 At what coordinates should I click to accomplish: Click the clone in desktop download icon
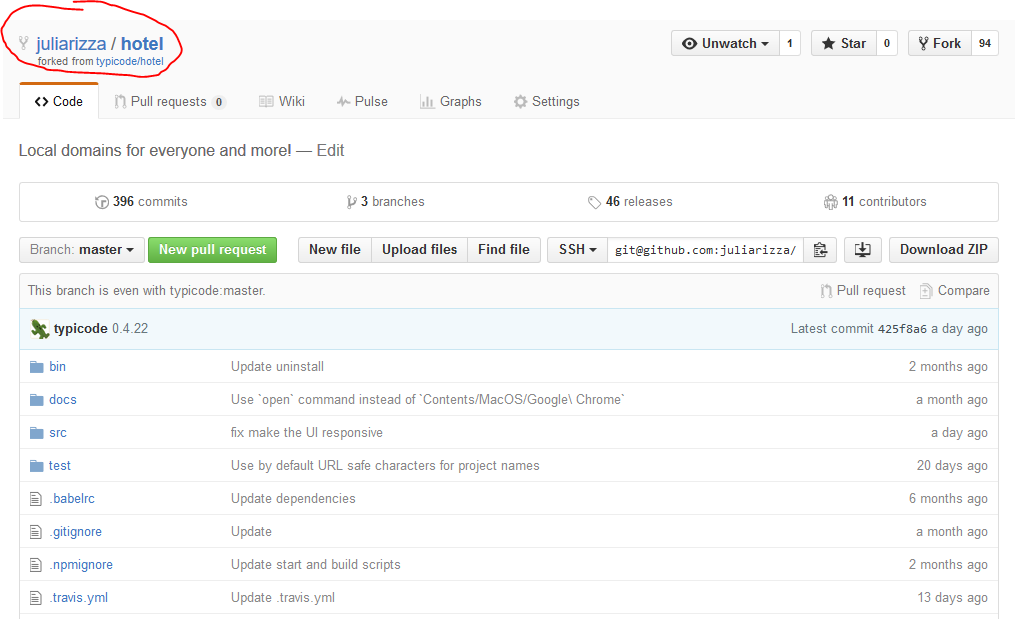click(x=863, y=250)
